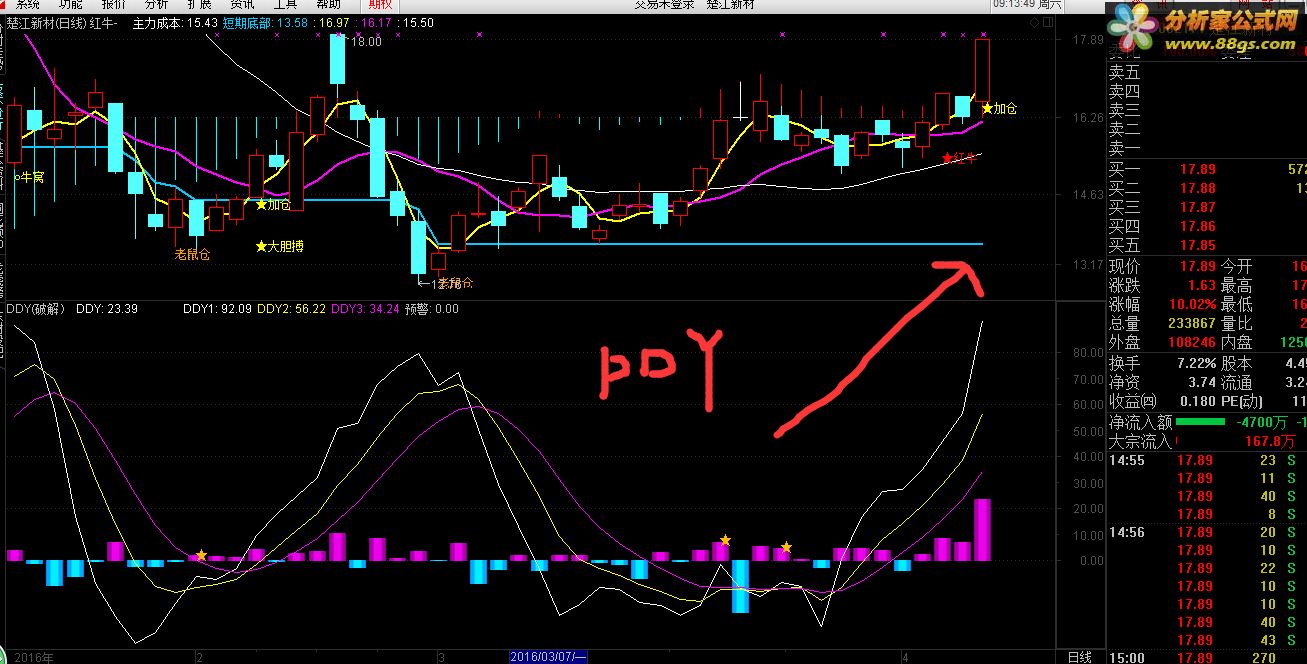This screenshot has height=664, width=1307.
Task: Click the DDY2: 56.22 reading
Action: coord(291,309)
